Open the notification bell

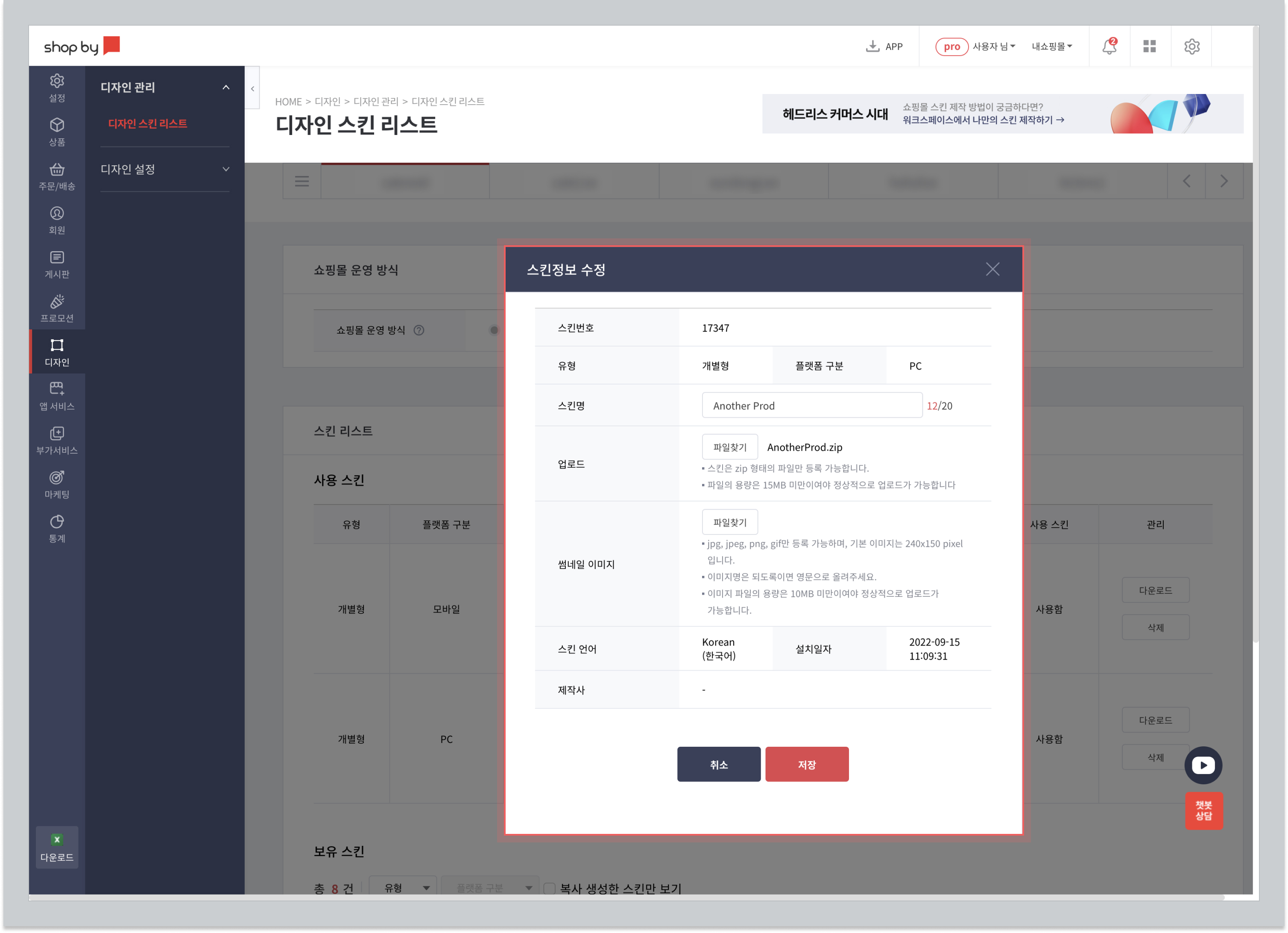coord(1109,46)
